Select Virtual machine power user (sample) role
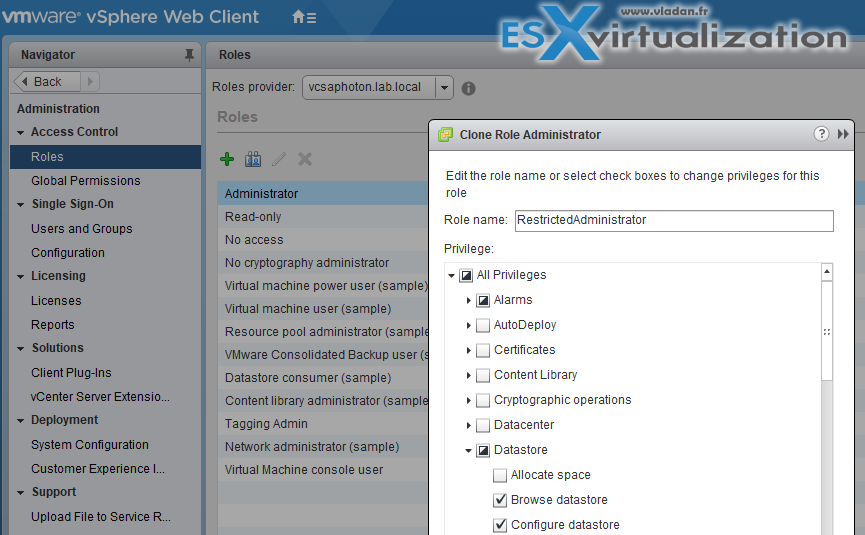The image size is (865, 535). [x=323, y=286]
